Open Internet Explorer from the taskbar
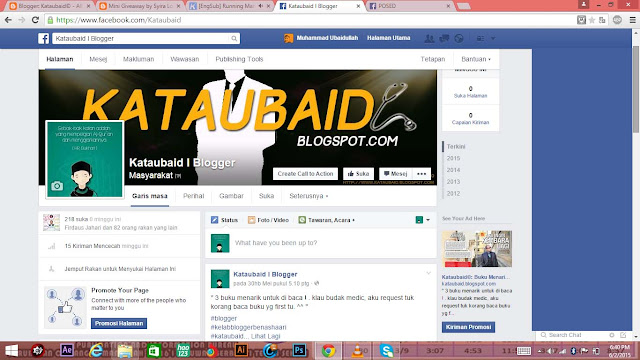This screenshot has height=360, width=640. pyautogui.click(x=96, y=350)
